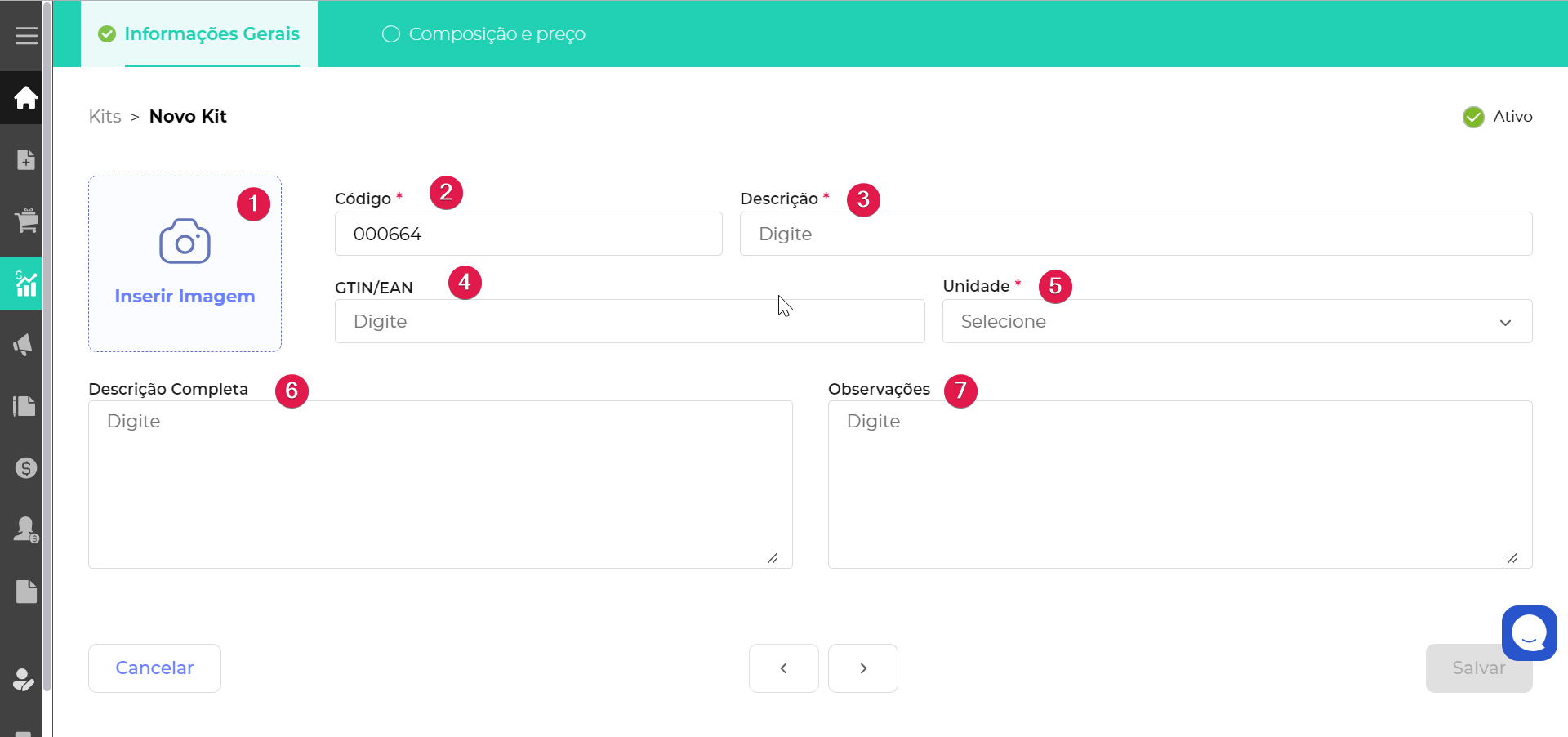Toggle the Ativo status checkmark

coord(1473,117)
